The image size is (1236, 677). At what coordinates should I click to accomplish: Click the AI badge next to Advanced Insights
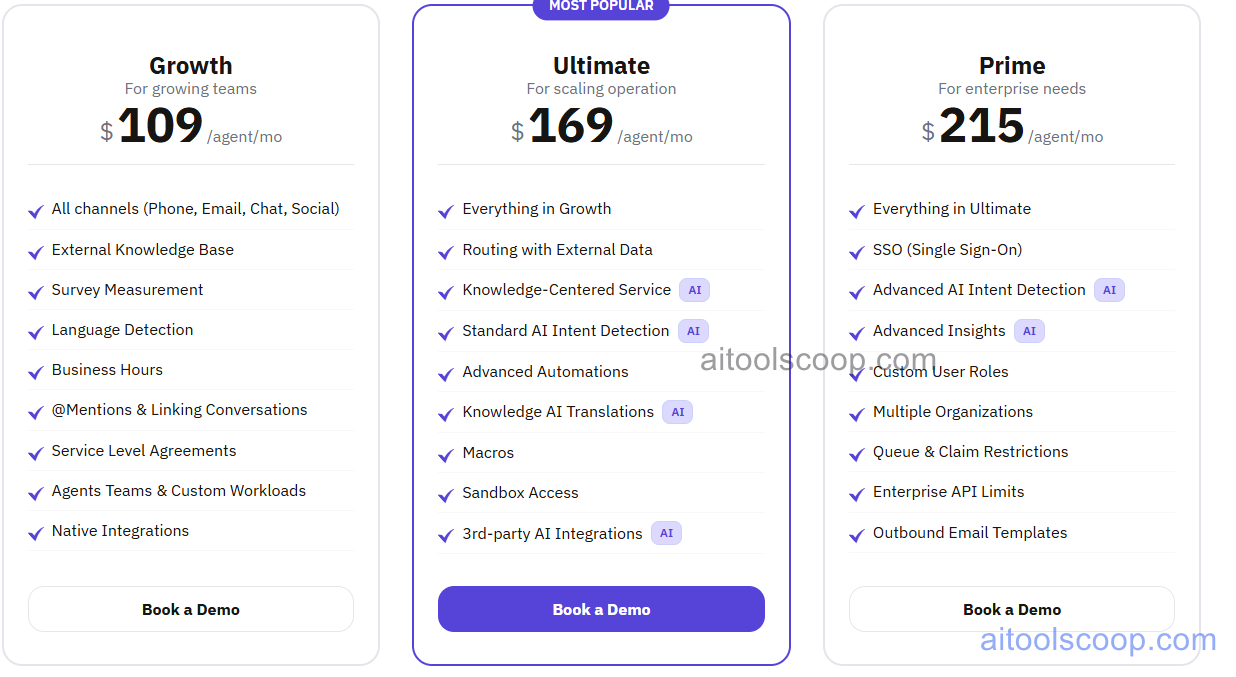[1029, 331]
